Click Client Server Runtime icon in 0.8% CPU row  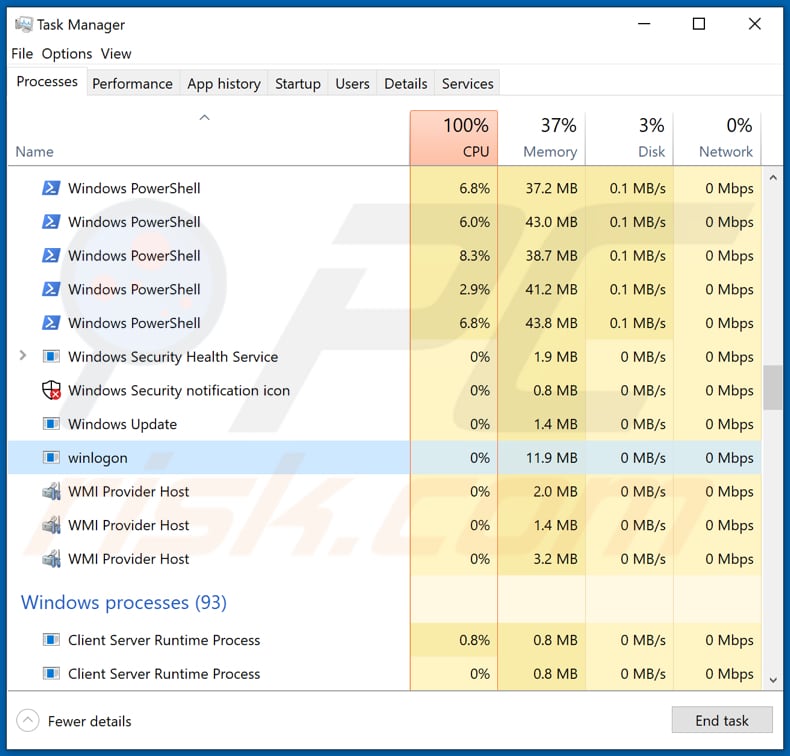pyautogui.click(x=51, y=640)
